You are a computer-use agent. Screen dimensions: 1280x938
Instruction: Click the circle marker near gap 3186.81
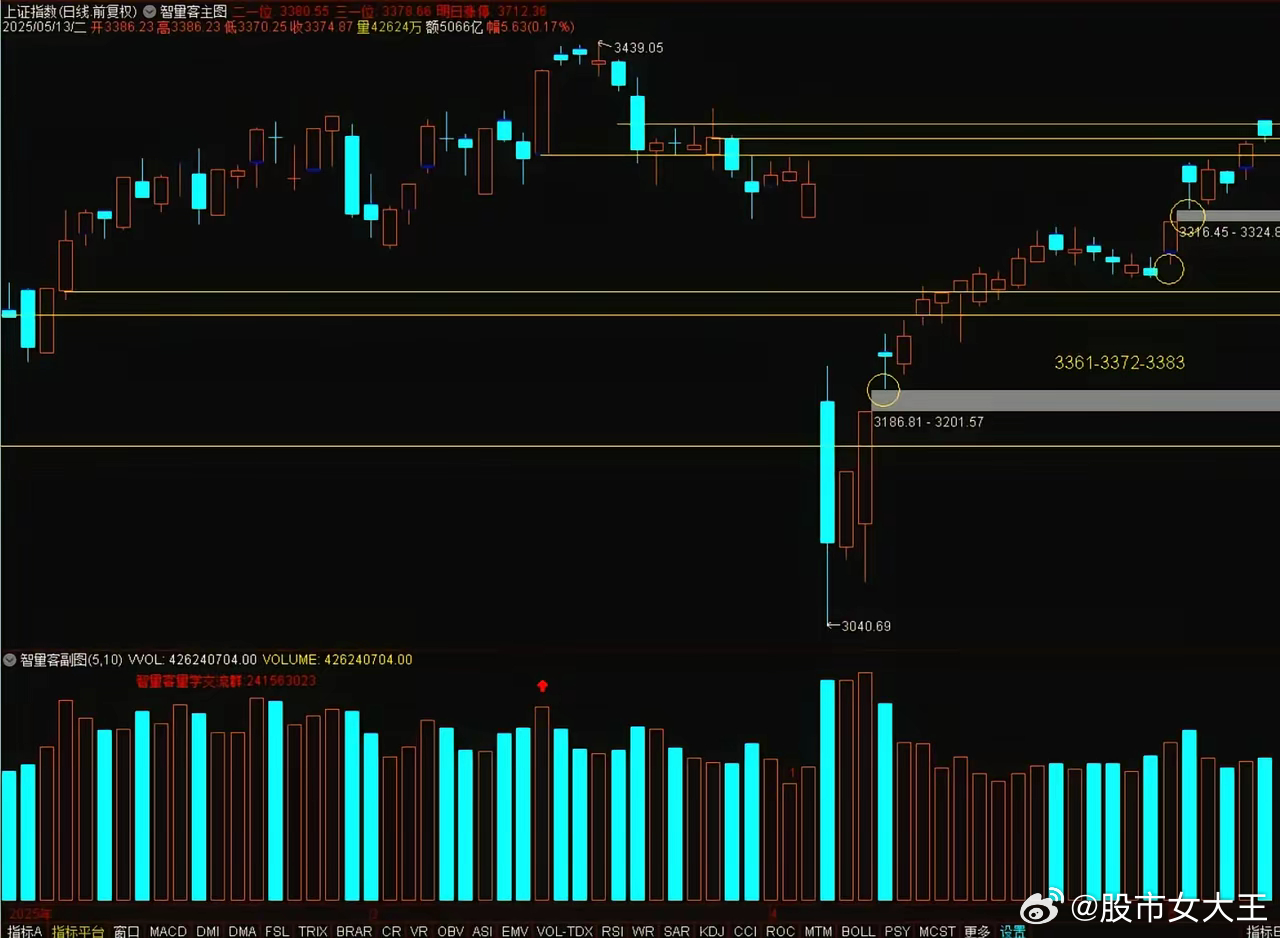click(884, 389)
